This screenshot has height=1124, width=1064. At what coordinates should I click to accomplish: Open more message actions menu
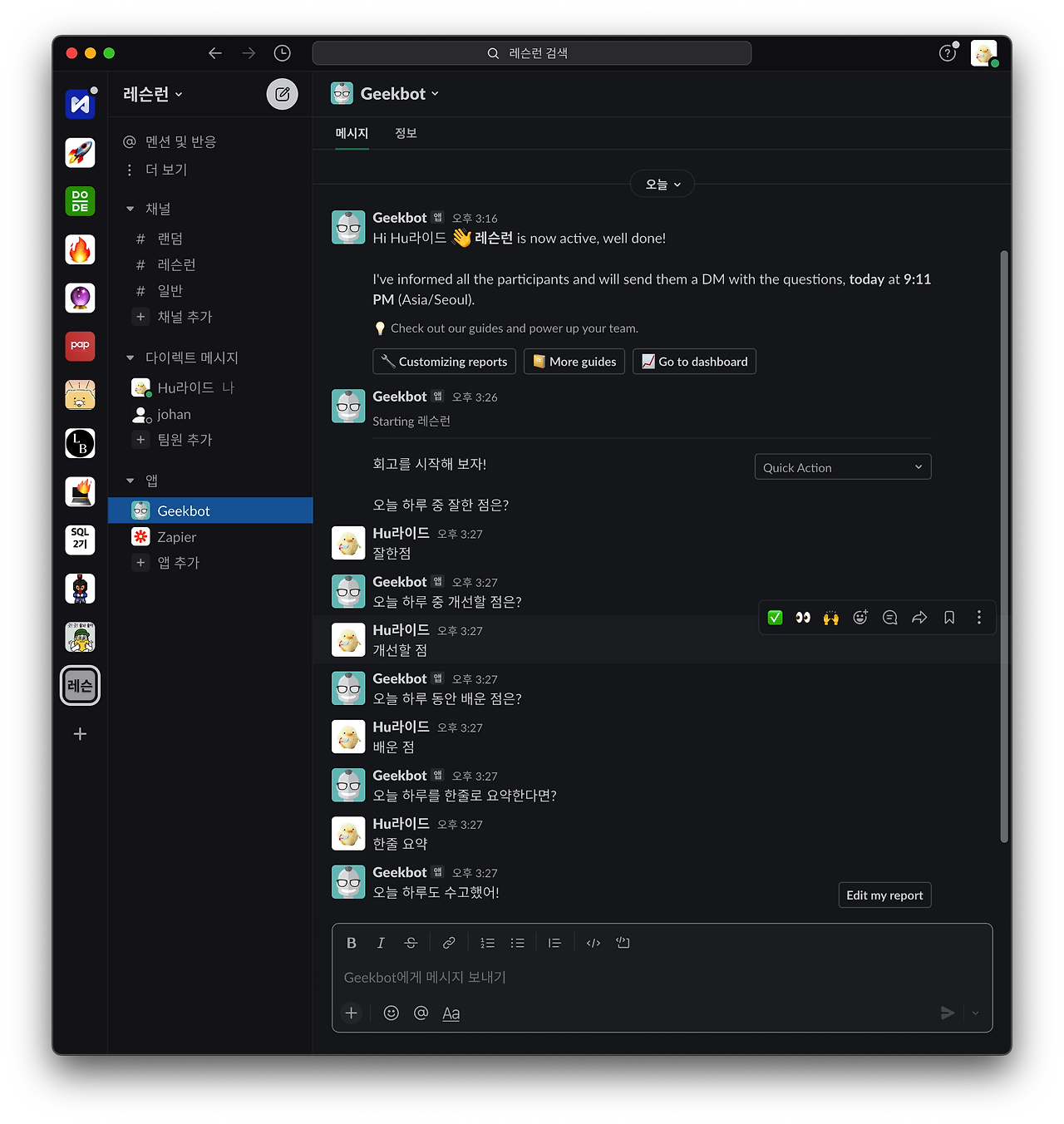(x=979, y=618)
